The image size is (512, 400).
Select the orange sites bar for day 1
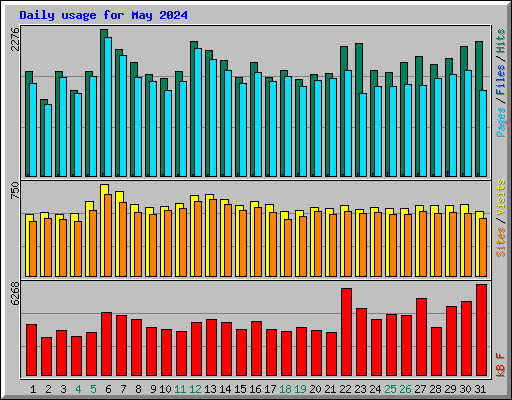point(33,249)
